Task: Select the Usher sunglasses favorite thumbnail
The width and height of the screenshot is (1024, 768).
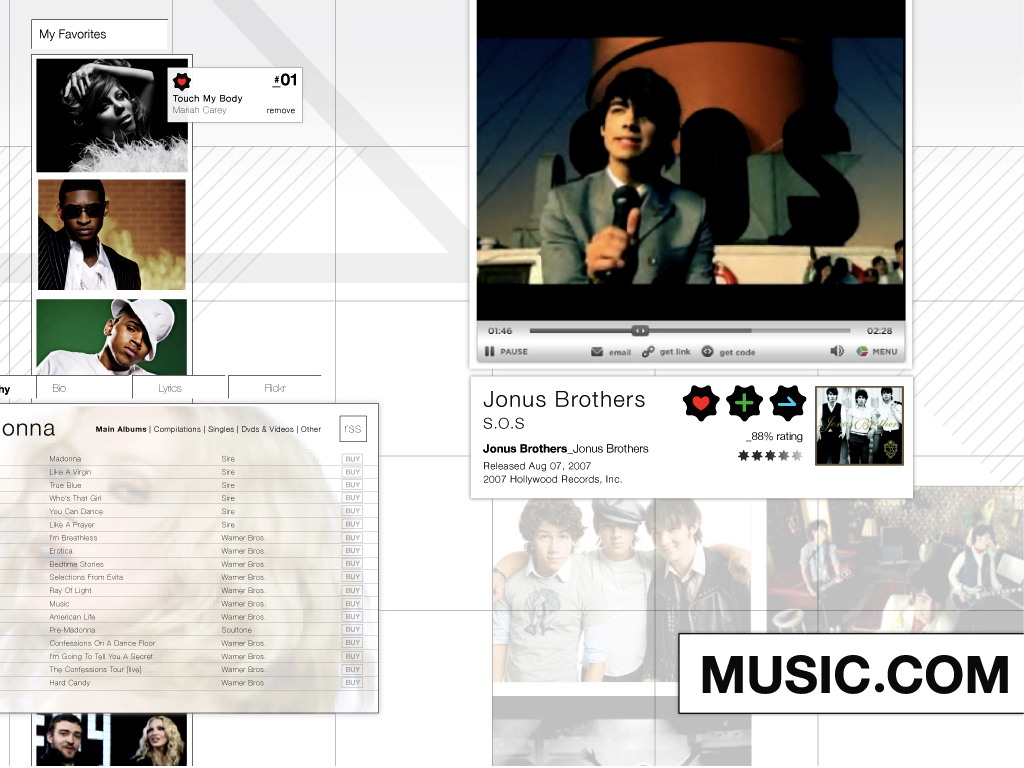Action: point(112,235)
